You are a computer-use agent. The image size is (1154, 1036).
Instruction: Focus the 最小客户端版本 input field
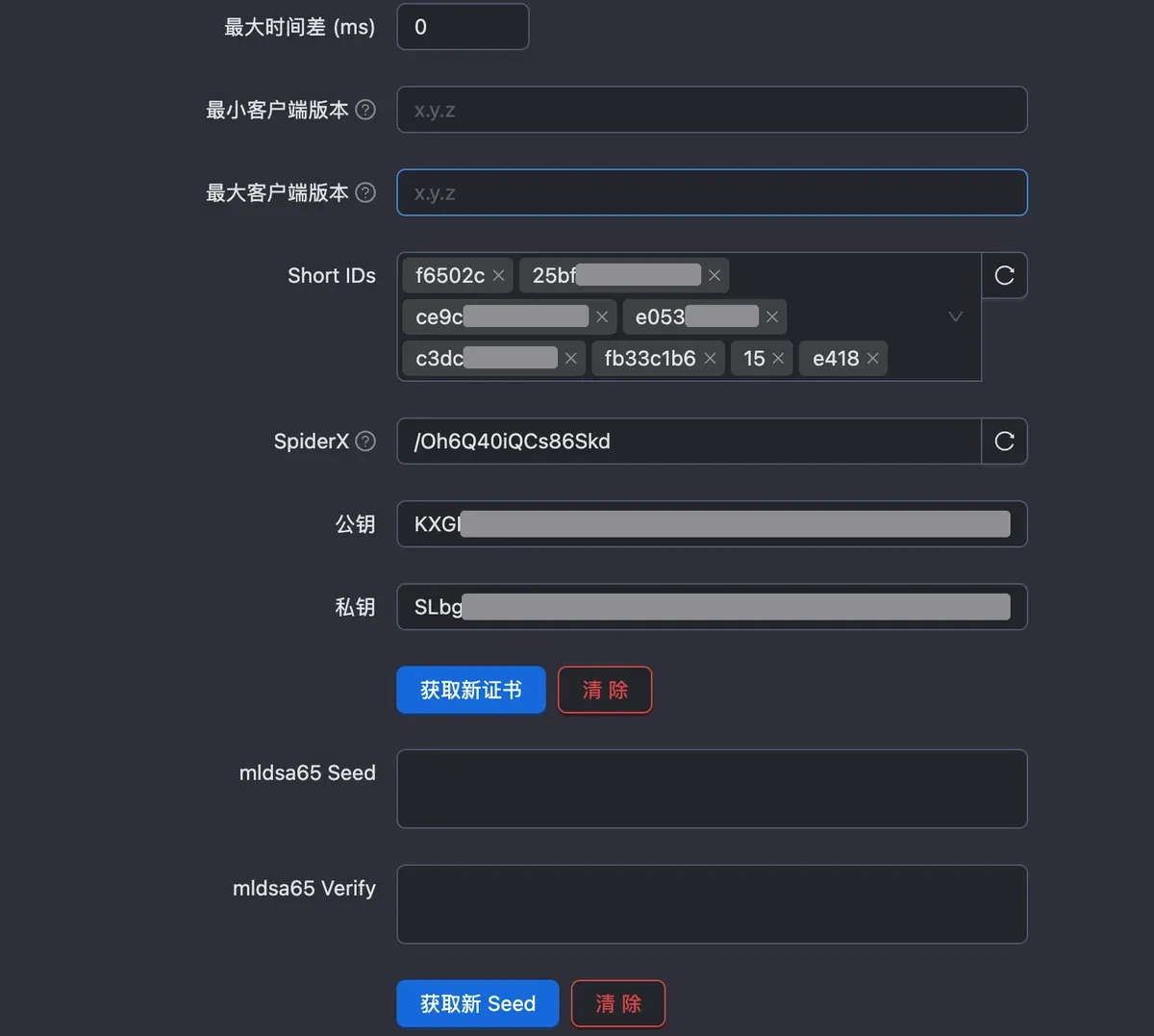[x=712, y=110]
